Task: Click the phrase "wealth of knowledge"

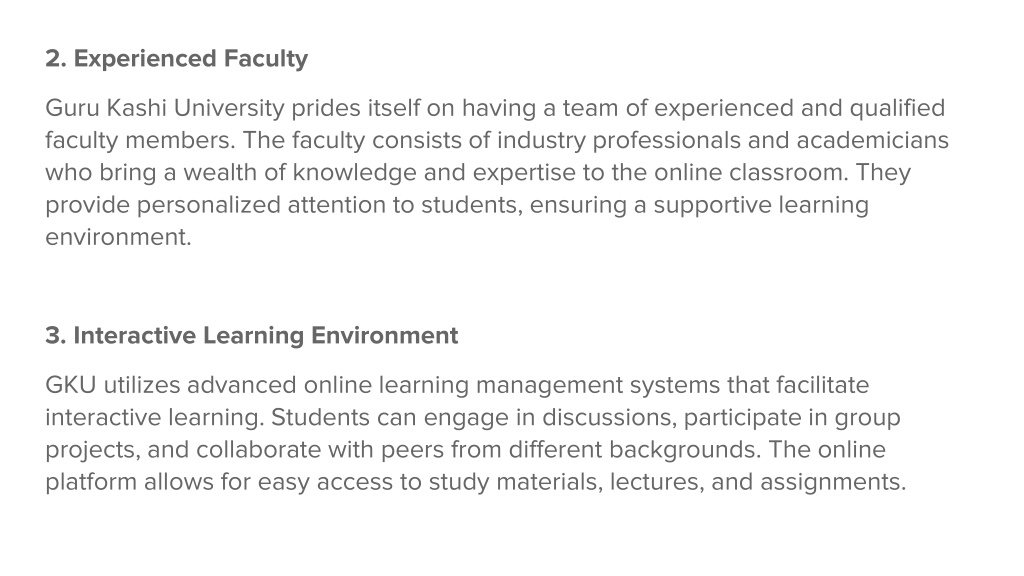Action: 300,172
